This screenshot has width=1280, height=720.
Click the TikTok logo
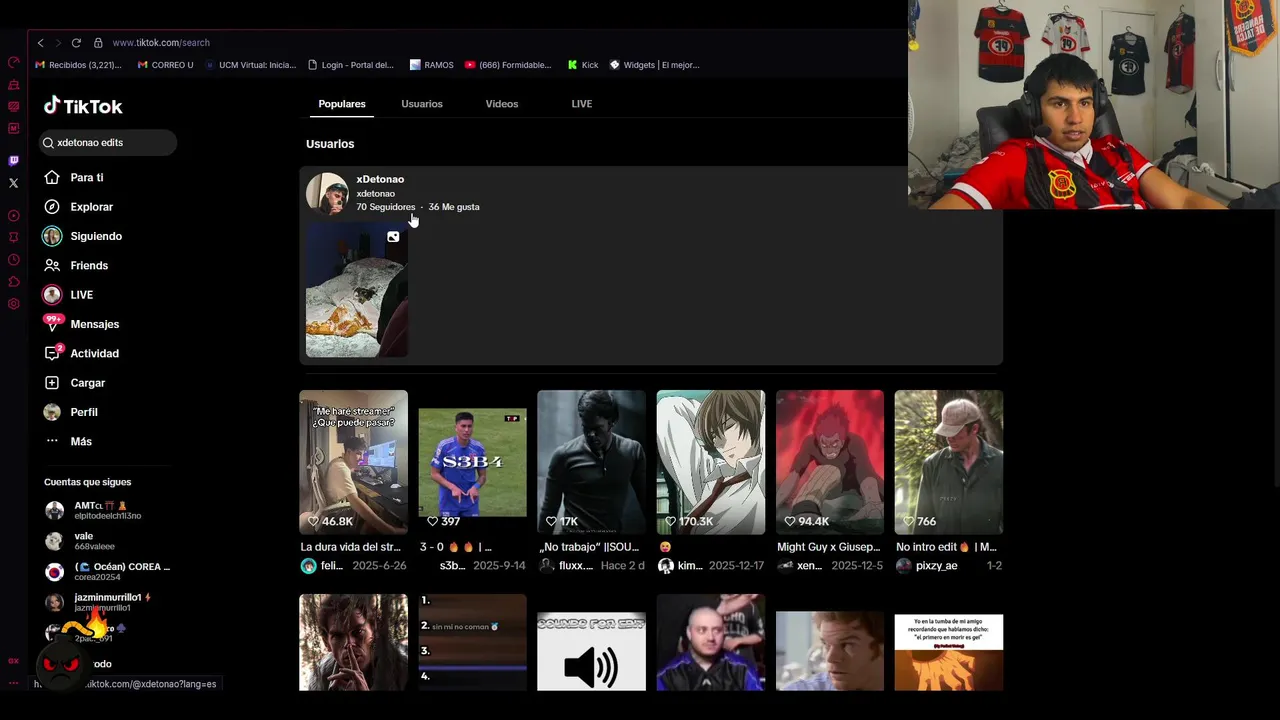[83, 106]
